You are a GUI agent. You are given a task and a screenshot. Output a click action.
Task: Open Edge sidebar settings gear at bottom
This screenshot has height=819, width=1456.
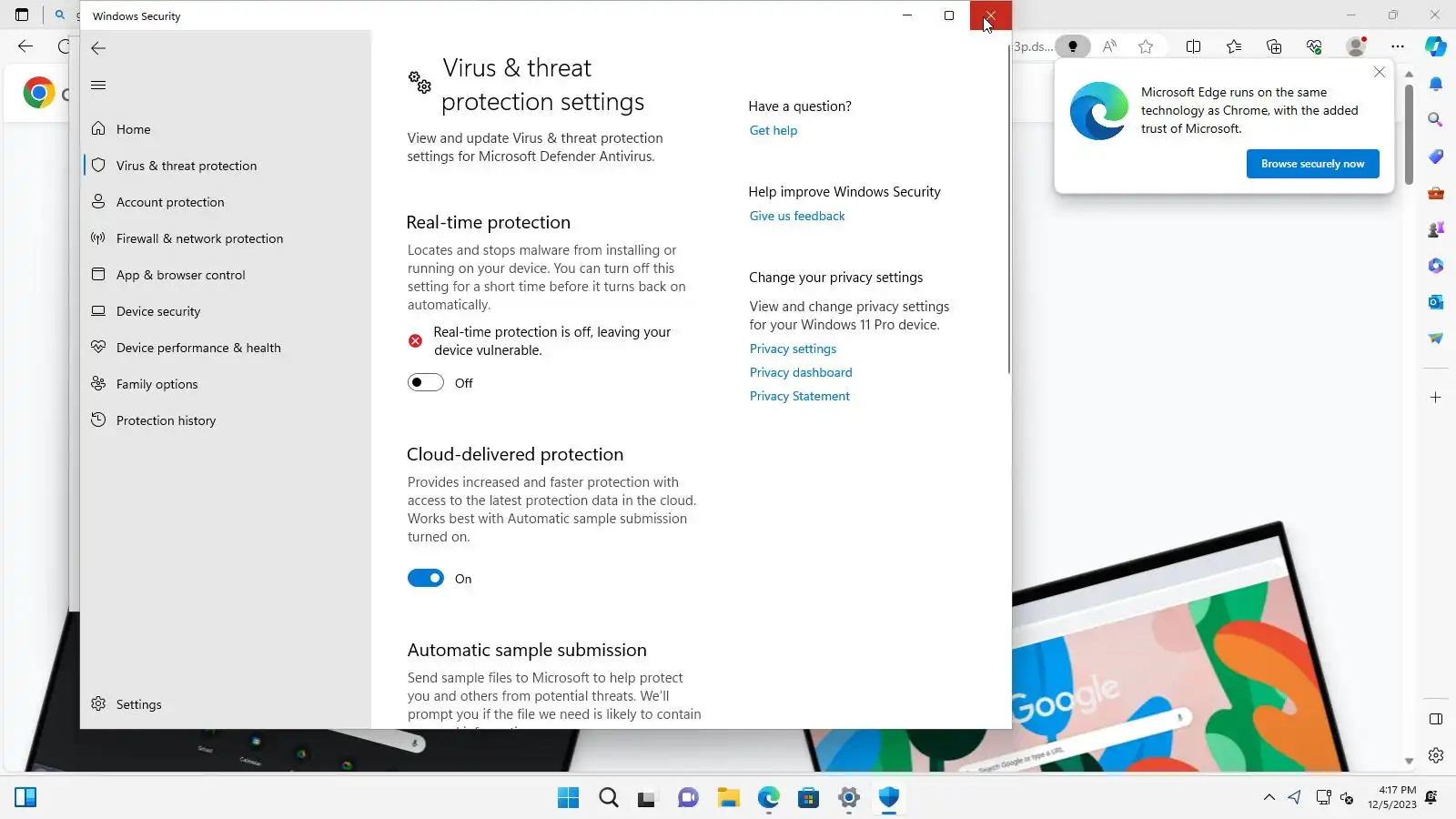pos(1436,755)
